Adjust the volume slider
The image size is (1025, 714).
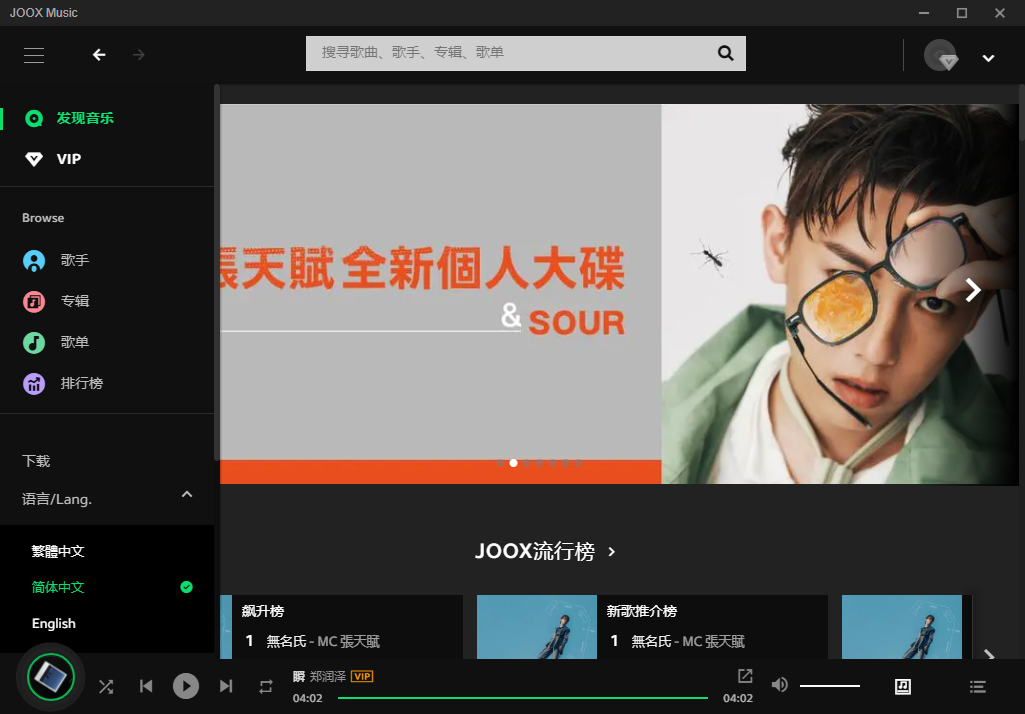click(830, 686)
